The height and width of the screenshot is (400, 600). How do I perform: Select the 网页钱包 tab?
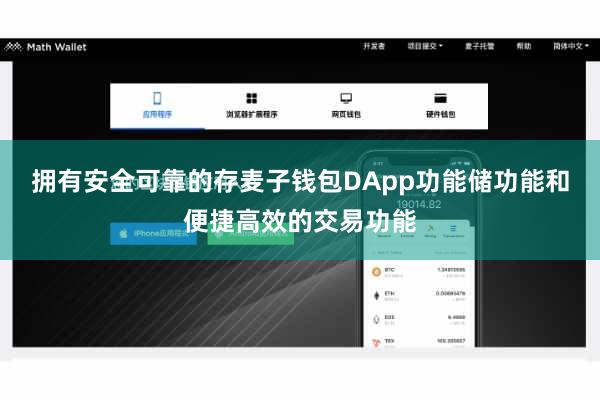[346, 106]
